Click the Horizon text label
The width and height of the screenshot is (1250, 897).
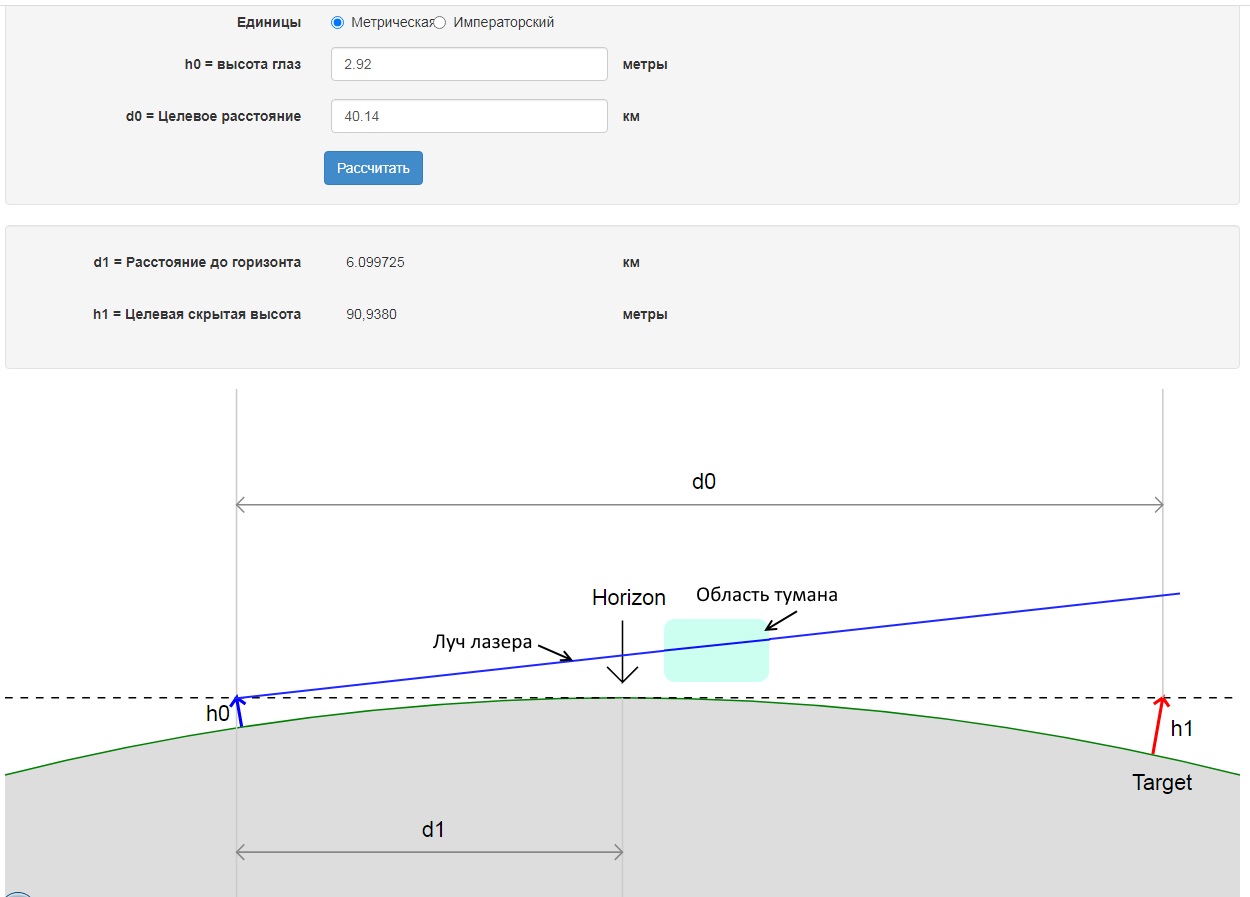[x=628, y=598]
